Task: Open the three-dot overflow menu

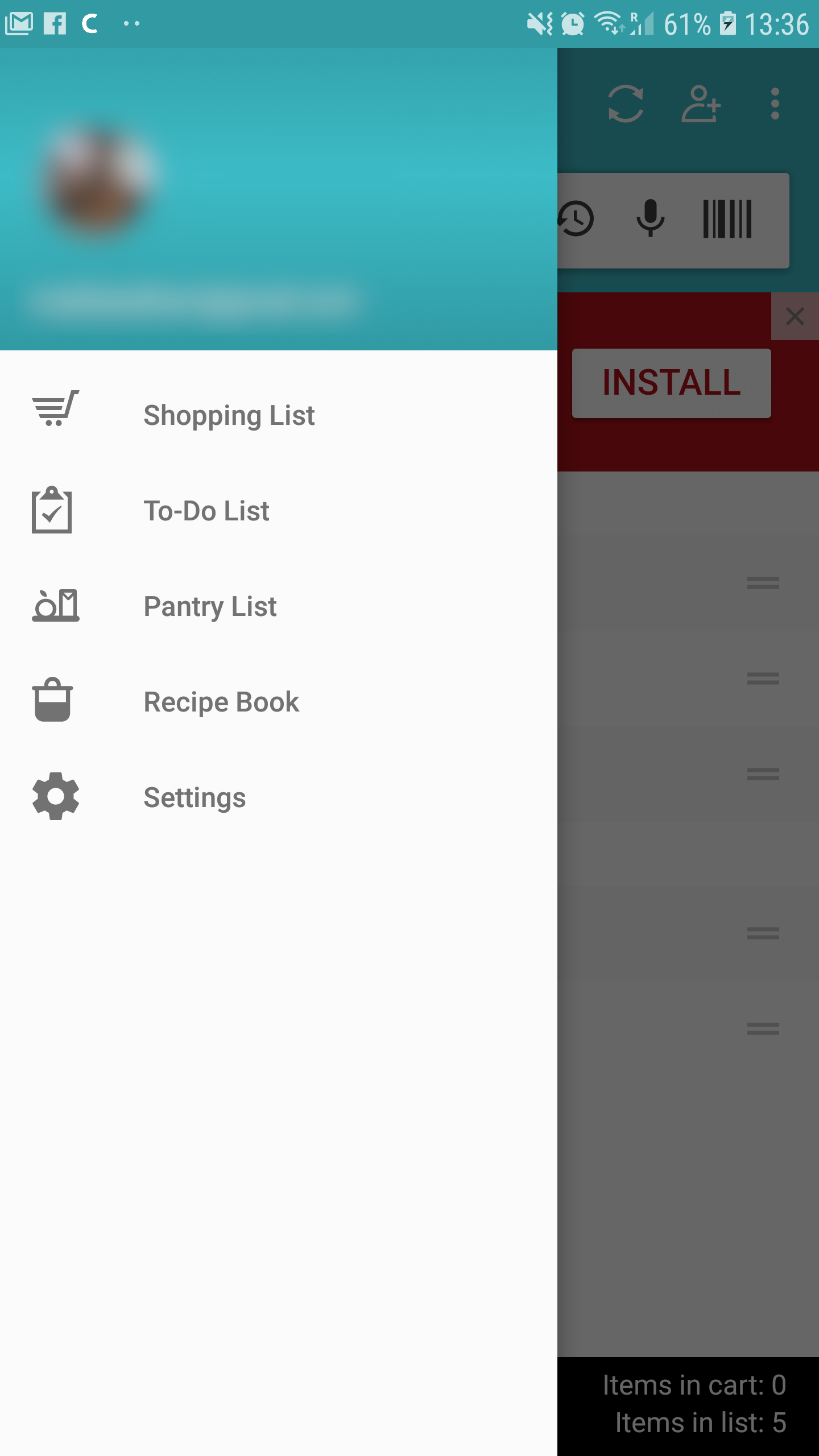Action: pyautogui.click(x=775, y=104)
